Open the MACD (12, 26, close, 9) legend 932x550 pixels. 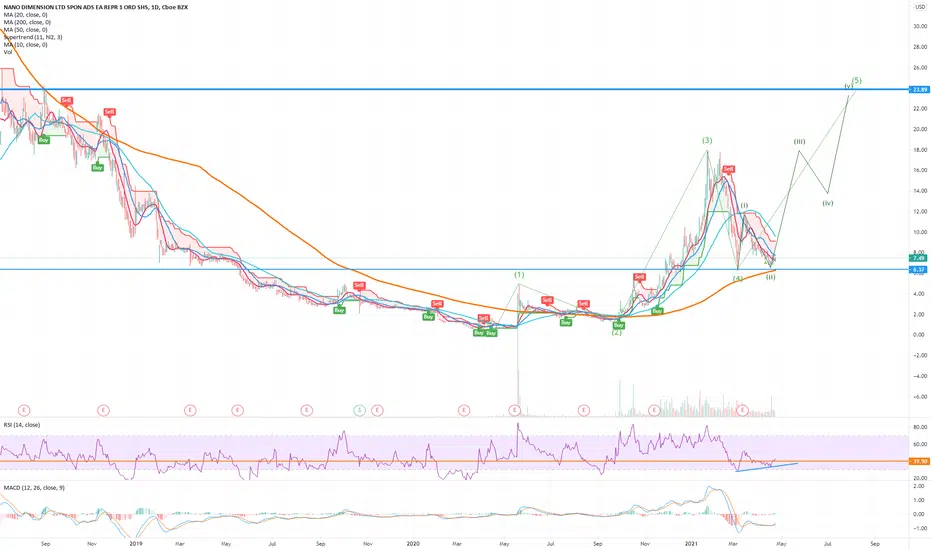(x=34, y=488)
